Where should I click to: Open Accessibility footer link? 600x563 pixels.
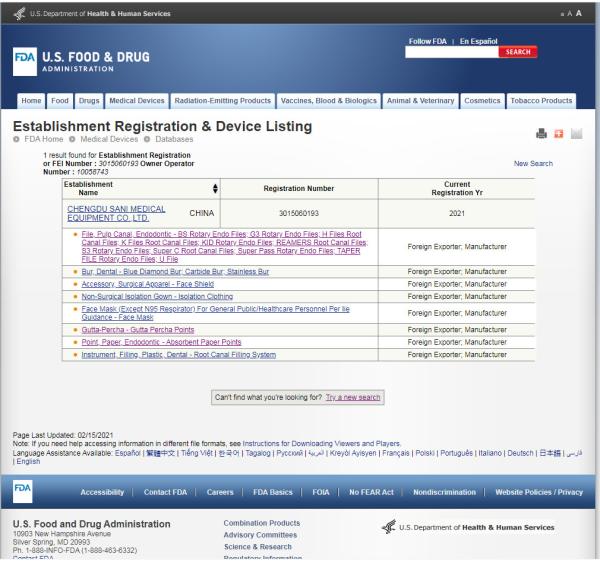pyautogui.click(x=102, y=492)
